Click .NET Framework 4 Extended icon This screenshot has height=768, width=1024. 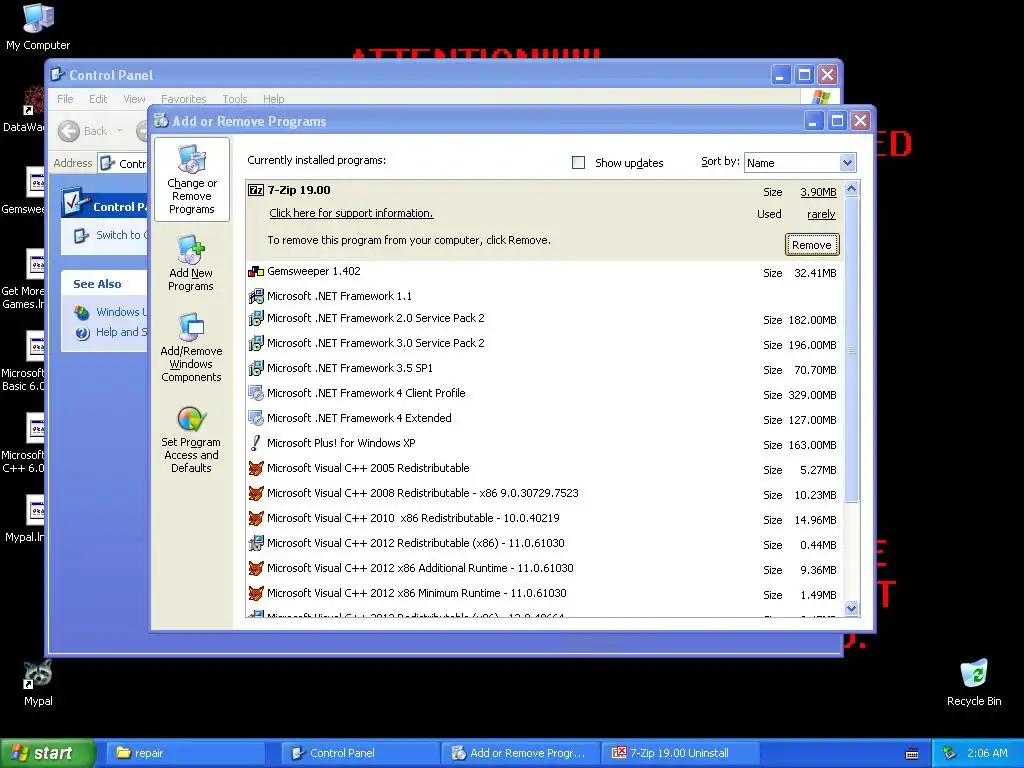[x=256, y=418]
